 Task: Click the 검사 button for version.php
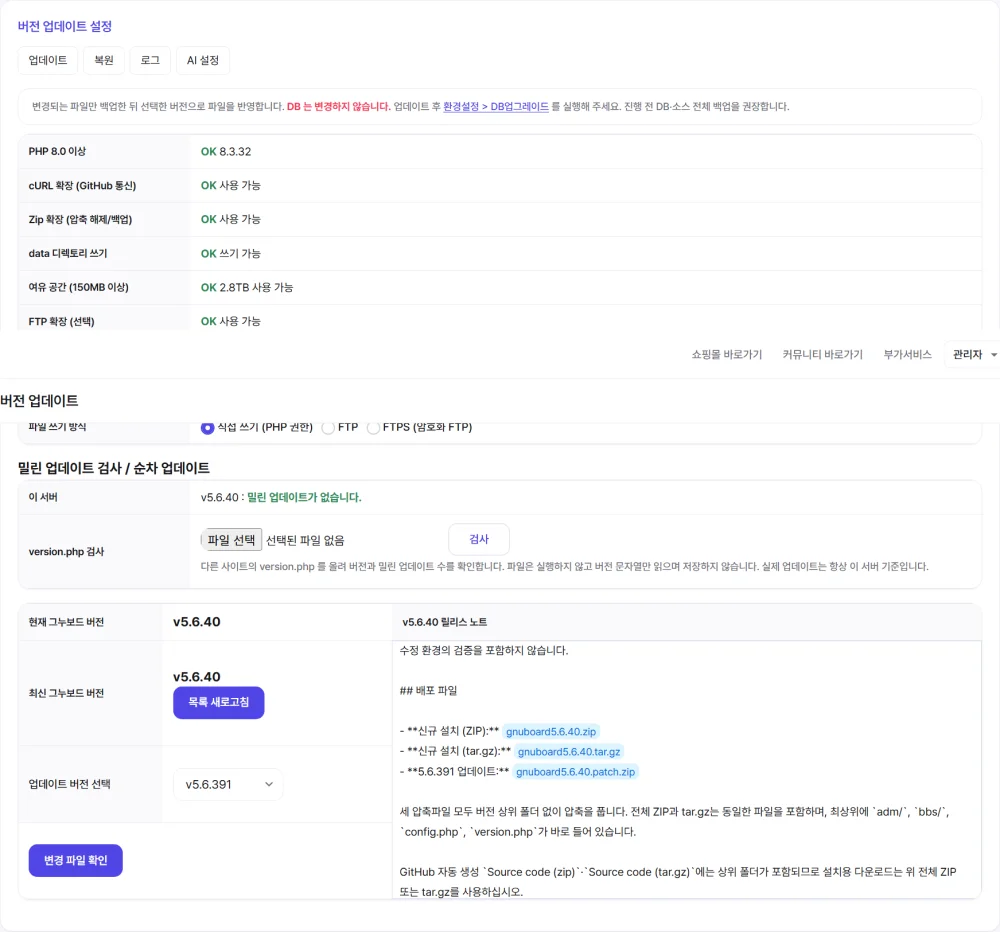tap(479, 540)
